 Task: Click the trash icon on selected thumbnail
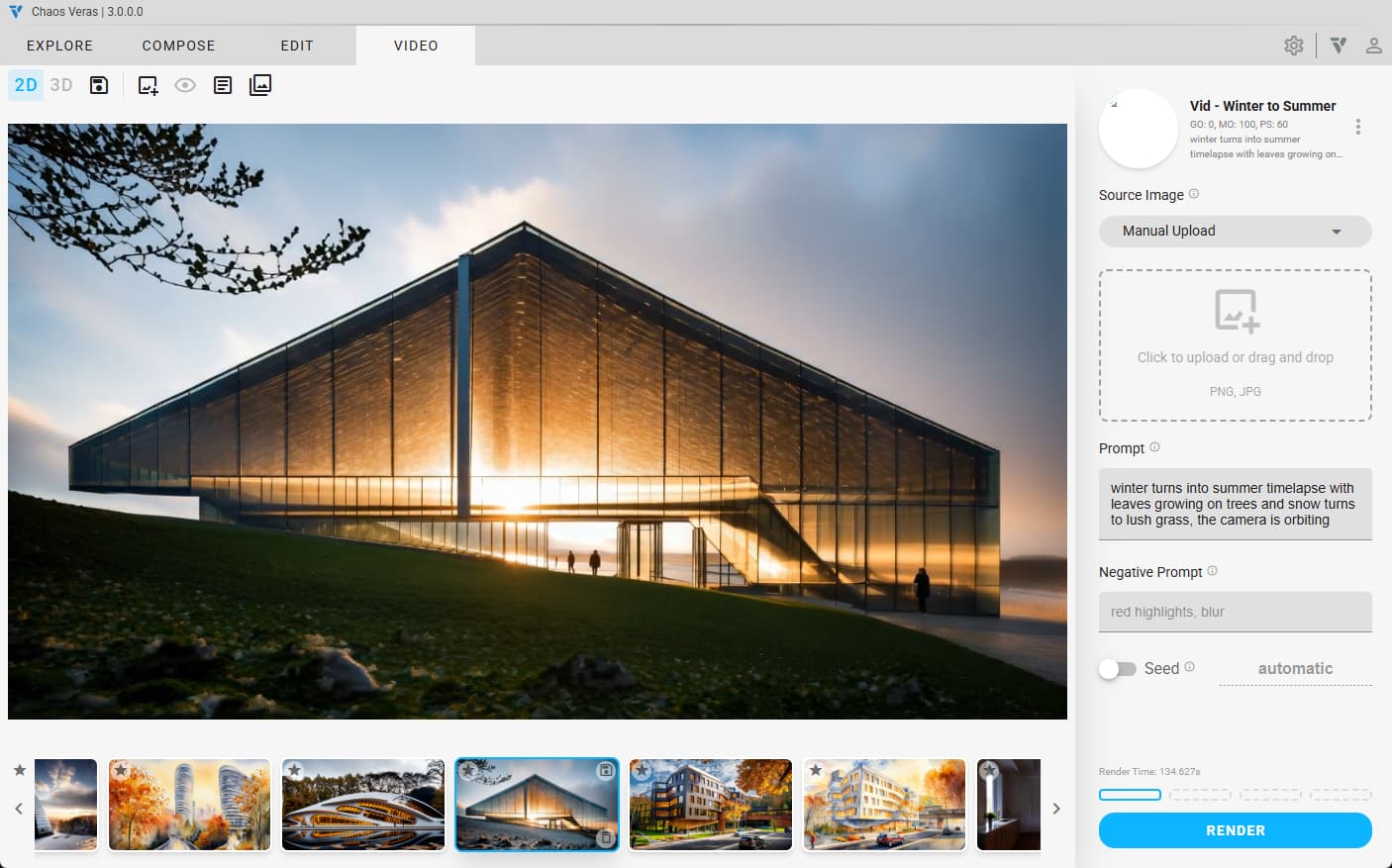(605, 837)
